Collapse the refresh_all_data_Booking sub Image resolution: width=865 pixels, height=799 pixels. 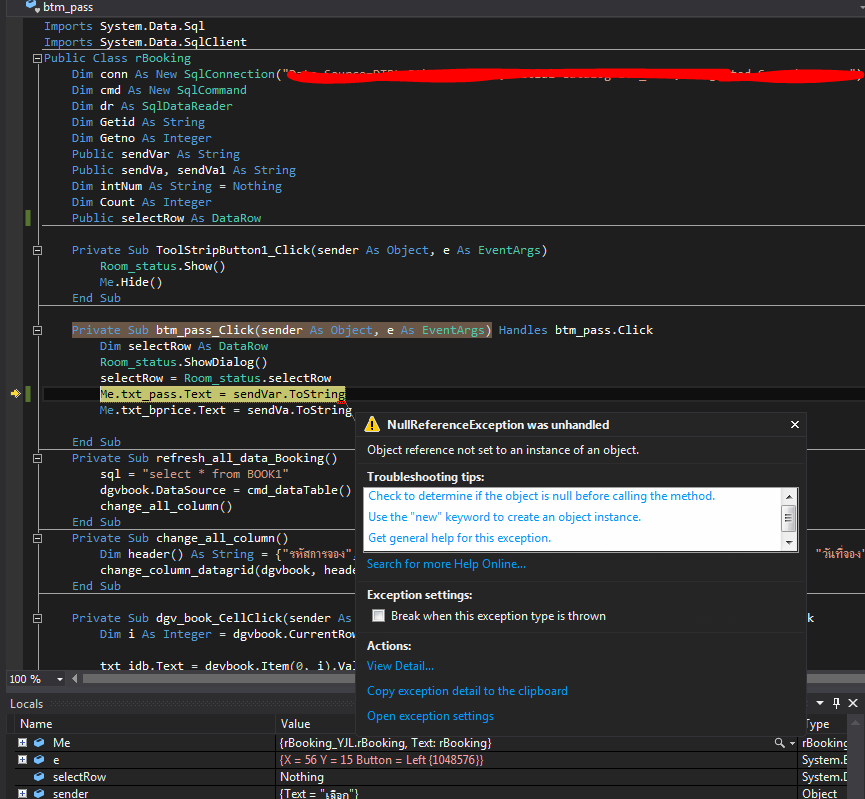point(37,458)
